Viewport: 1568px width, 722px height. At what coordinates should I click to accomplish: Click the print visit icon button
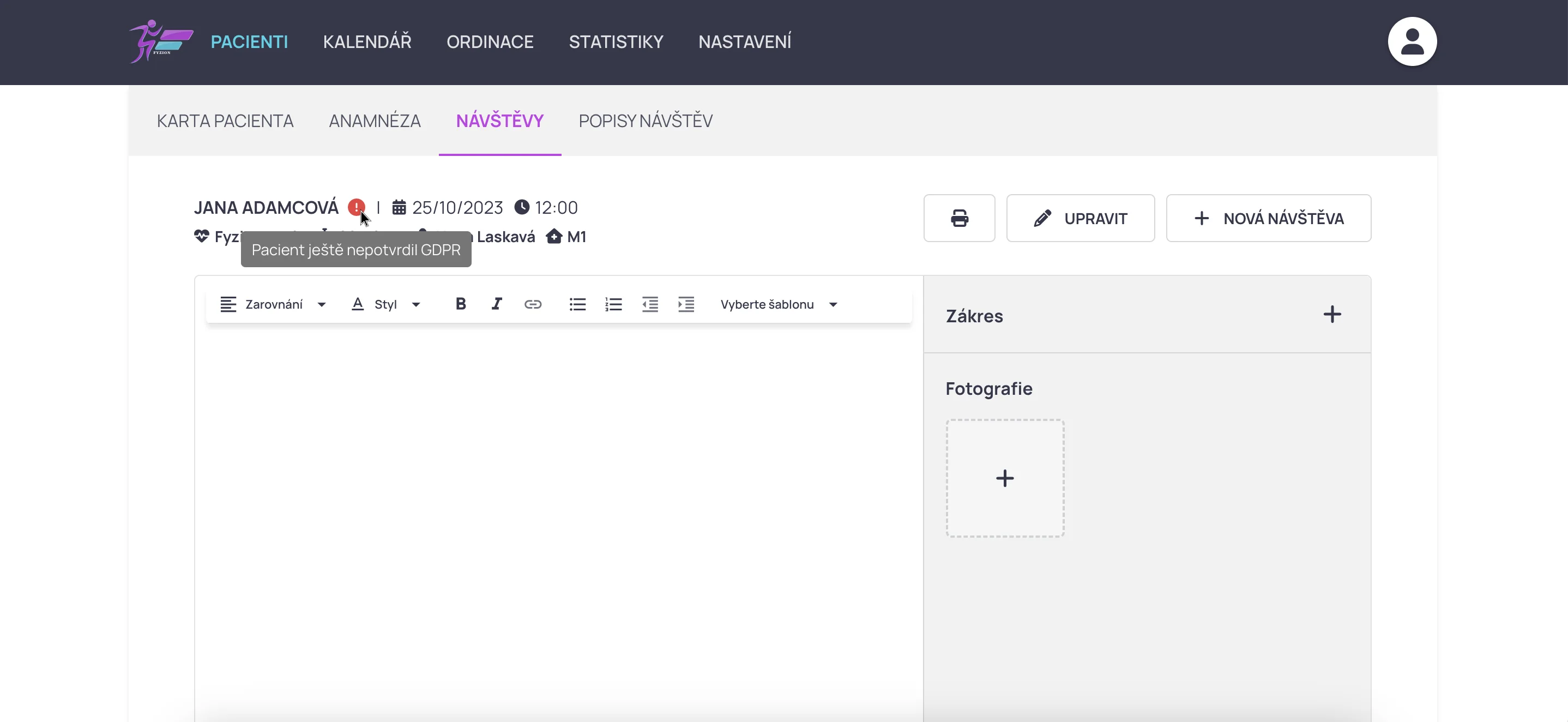pos(958,218)
